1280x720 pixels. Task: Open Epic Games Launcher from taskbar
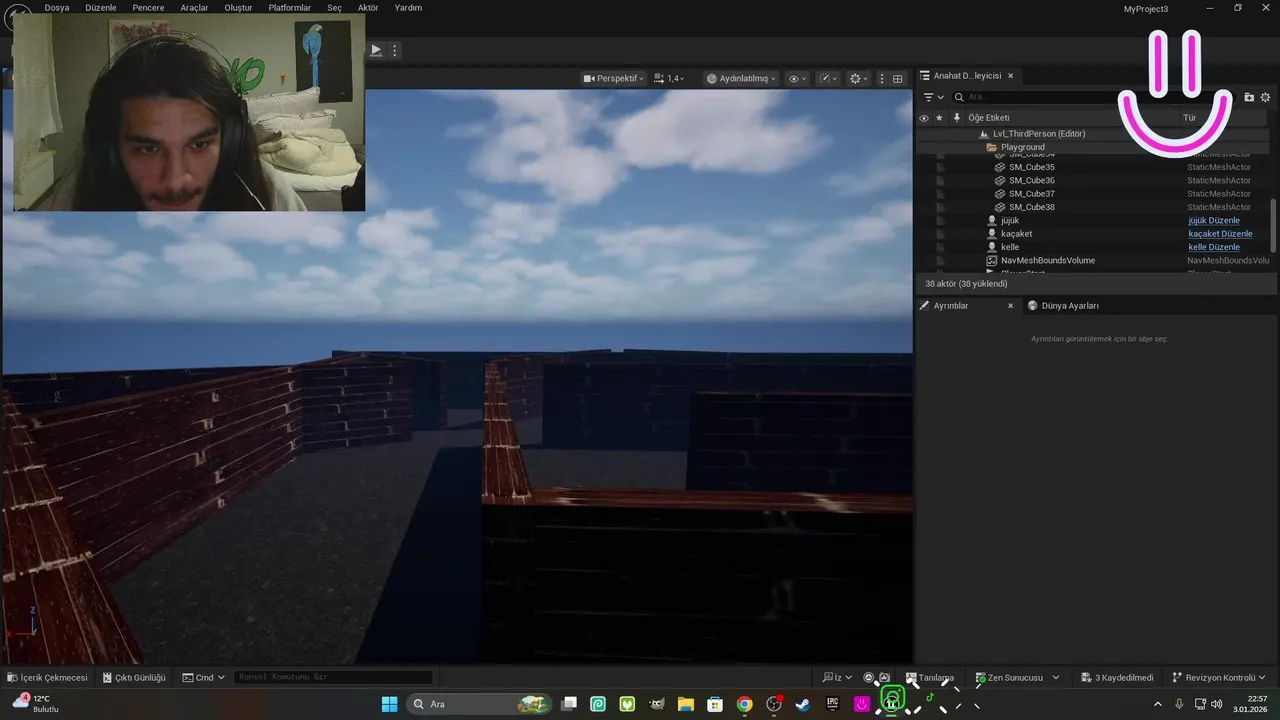pyautogui.click(x=832, y=704)
